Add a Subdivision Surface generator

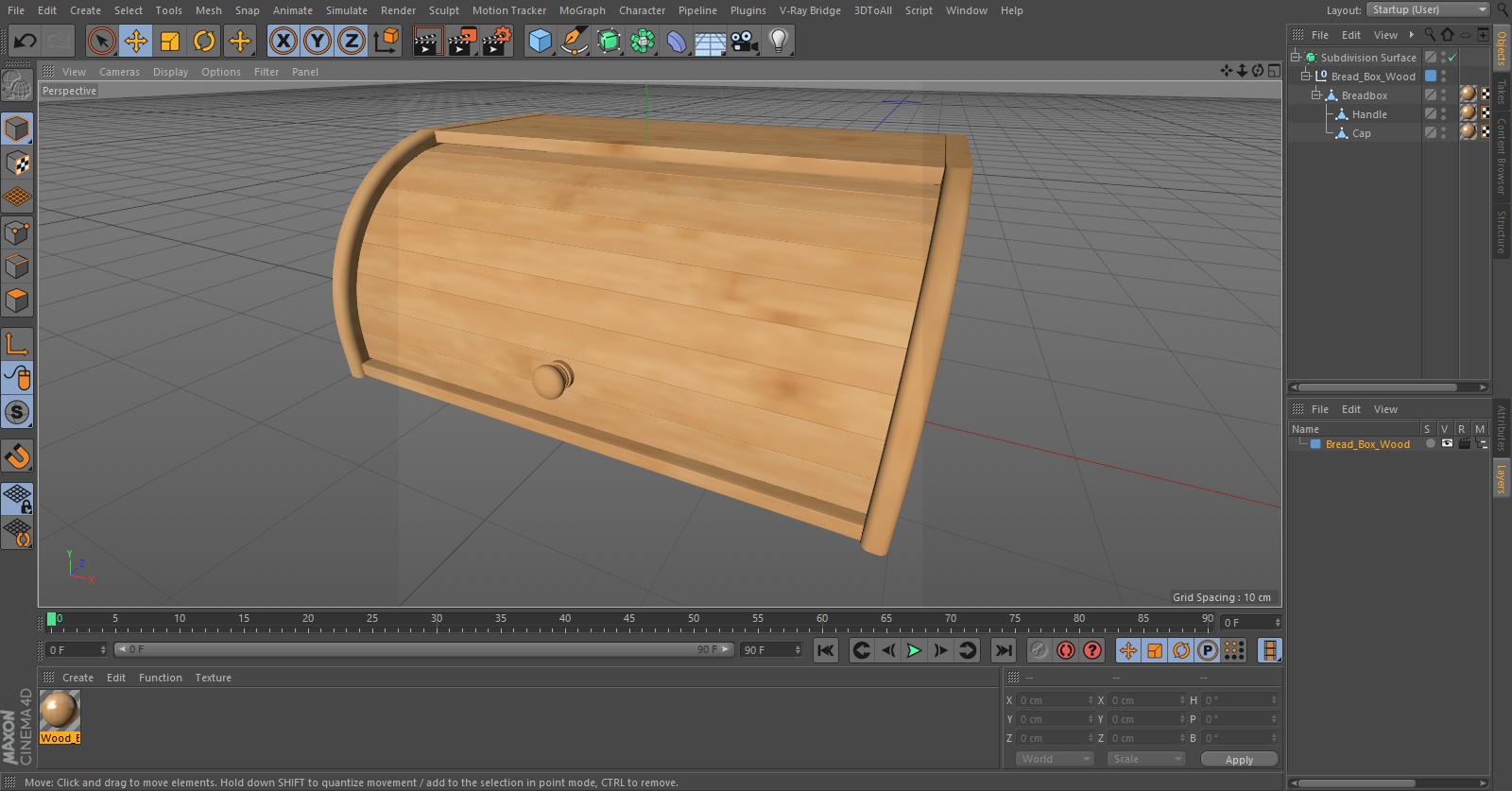609,41
